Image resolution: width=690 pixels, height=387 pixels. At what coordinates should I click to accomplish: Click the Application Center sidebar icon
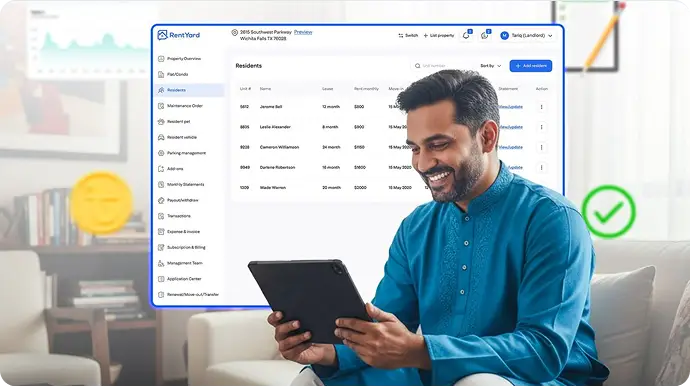(x=161, y=279)
